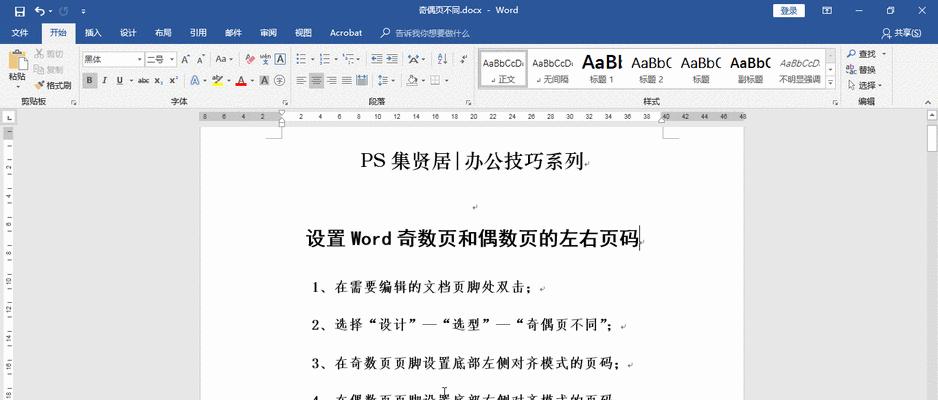938x400 pixels.
Task: Switch to the References (引用) tab
Action: pos(198,33)
